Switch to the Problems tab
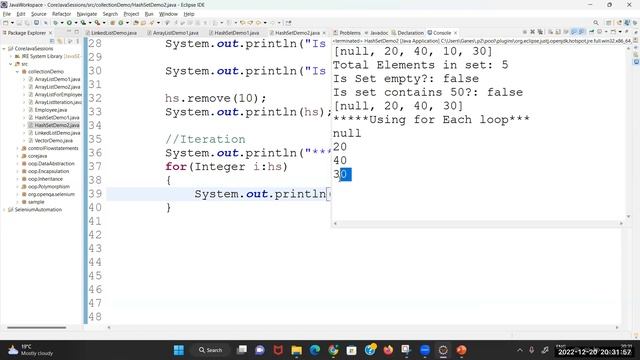 (x=347, y=33)
